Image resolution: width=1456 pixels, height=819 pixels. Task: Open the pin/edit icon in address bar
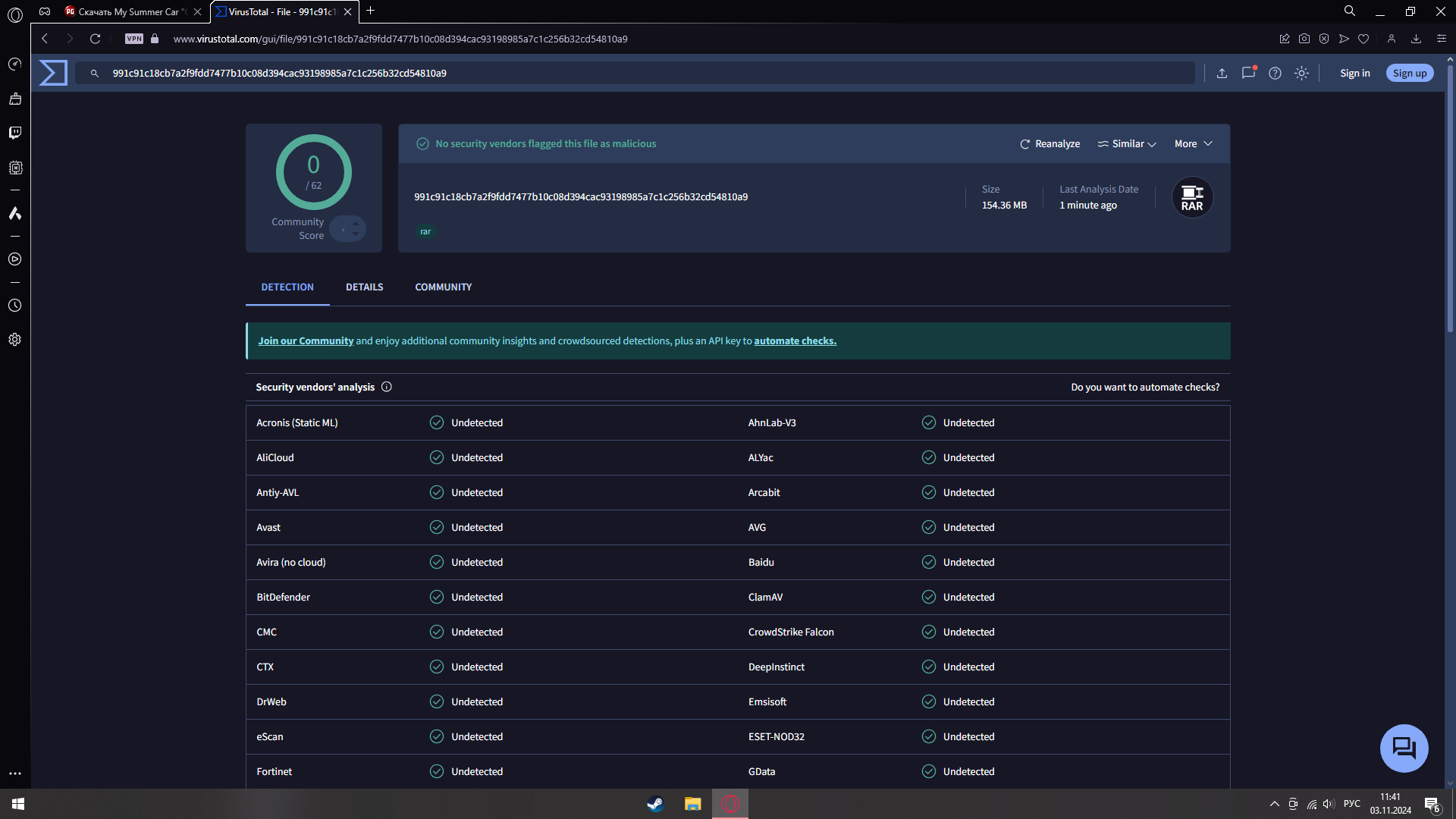[1285, 39]
